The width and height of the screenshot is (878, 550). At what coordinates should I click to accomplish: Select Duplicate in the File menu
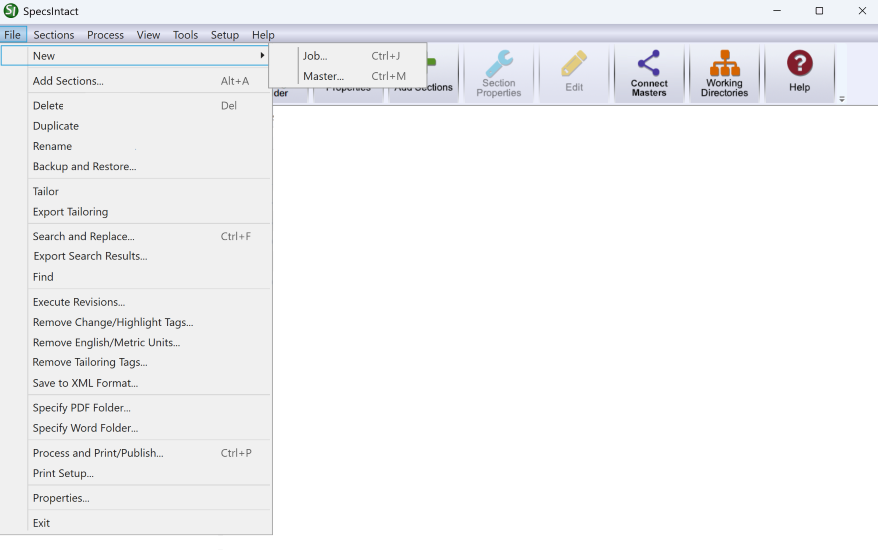tap(136, 126)
